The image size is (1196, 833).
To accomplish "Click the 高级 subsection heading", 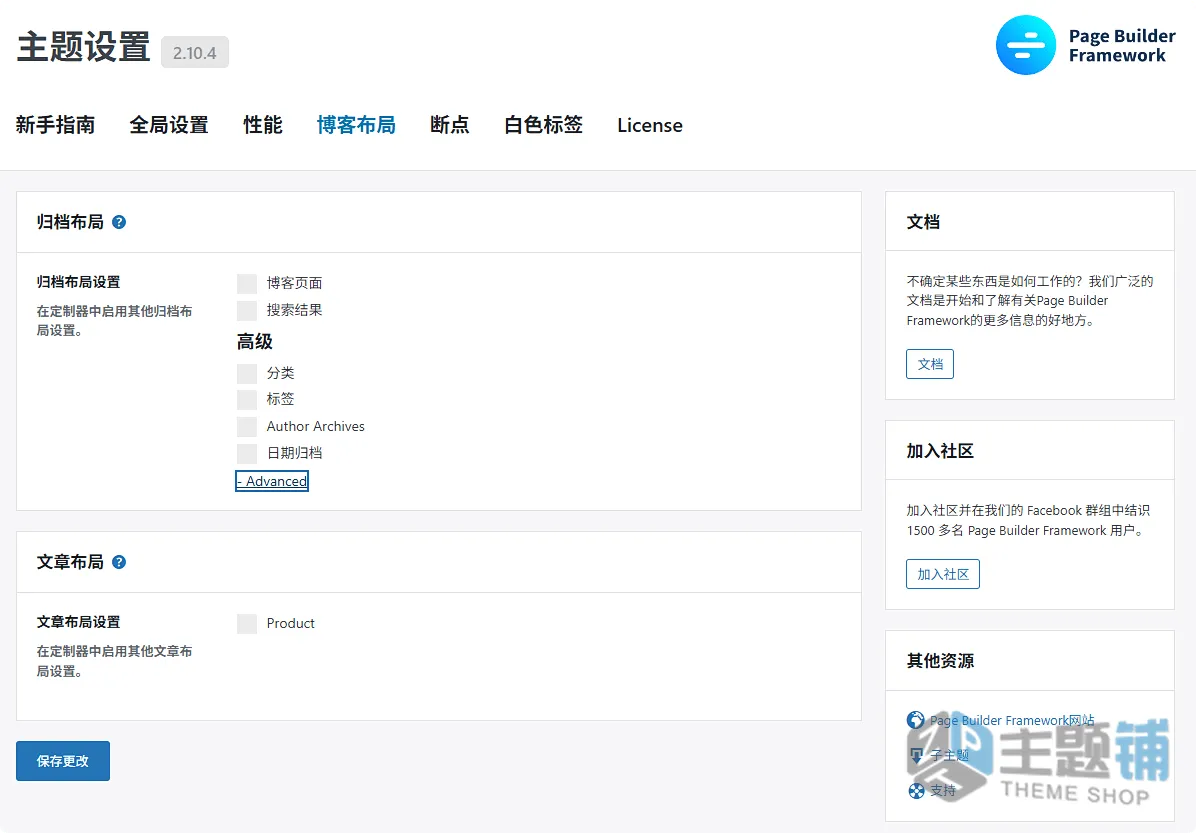I will pyautogui.click(x=255, y=342).
